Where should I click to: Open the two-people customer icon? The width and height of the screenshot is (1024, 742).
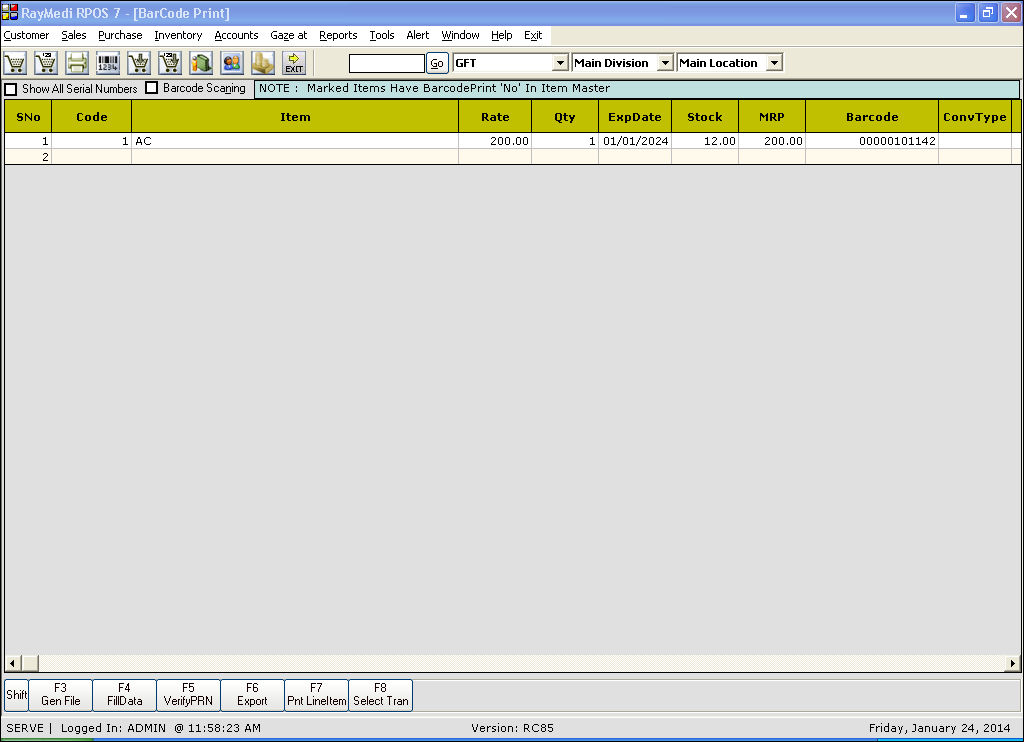[232, 63]
